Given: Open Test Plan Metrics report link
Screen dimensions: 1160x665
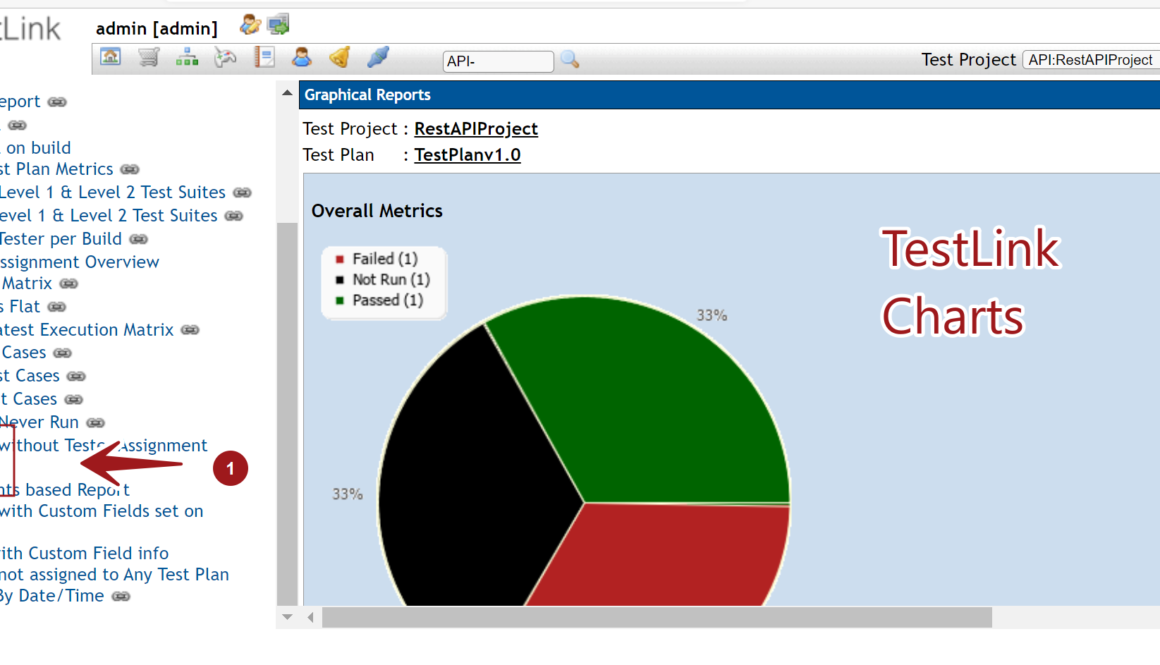Looking at the screenshot, I should tap(56, 169).
